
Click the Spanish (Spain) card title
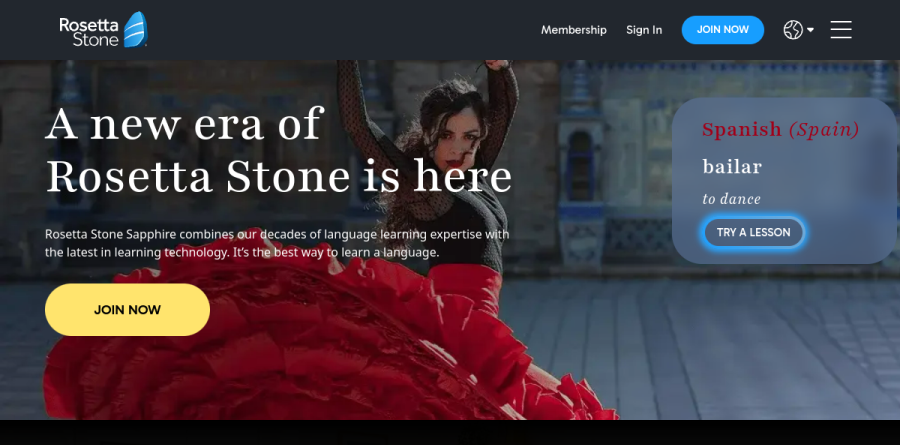[x=780, y=130]
